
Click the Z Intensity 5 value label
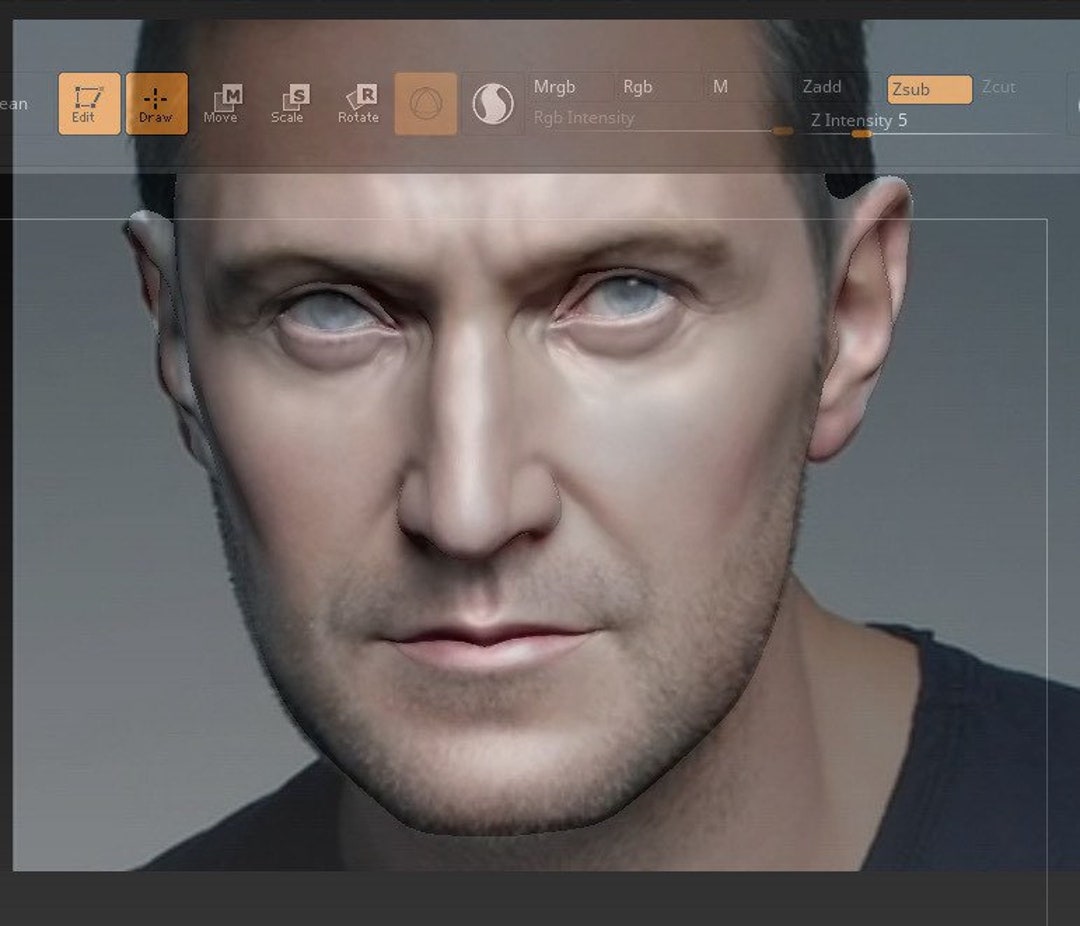pyautogui.click(x=858, y=121)
